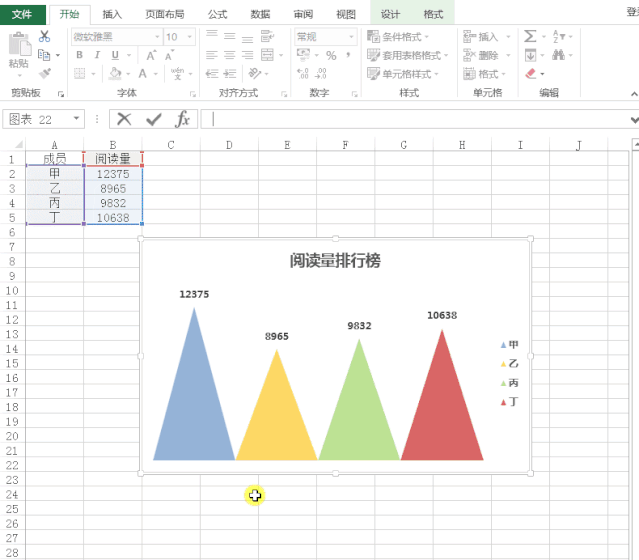Click cell B2 with 12375

(113, 174)
